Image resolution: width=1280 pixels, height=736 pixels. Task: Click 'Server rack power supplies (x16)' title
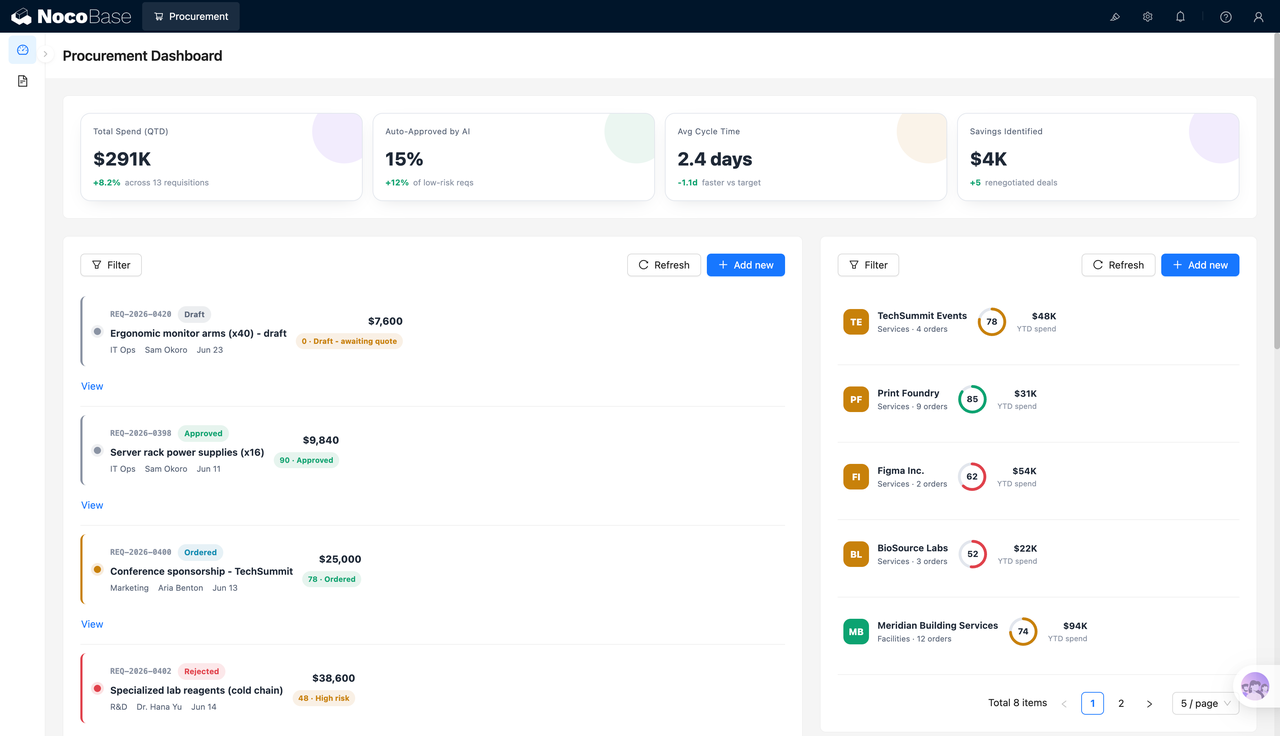pyautogui.click(x=187, y=452)
